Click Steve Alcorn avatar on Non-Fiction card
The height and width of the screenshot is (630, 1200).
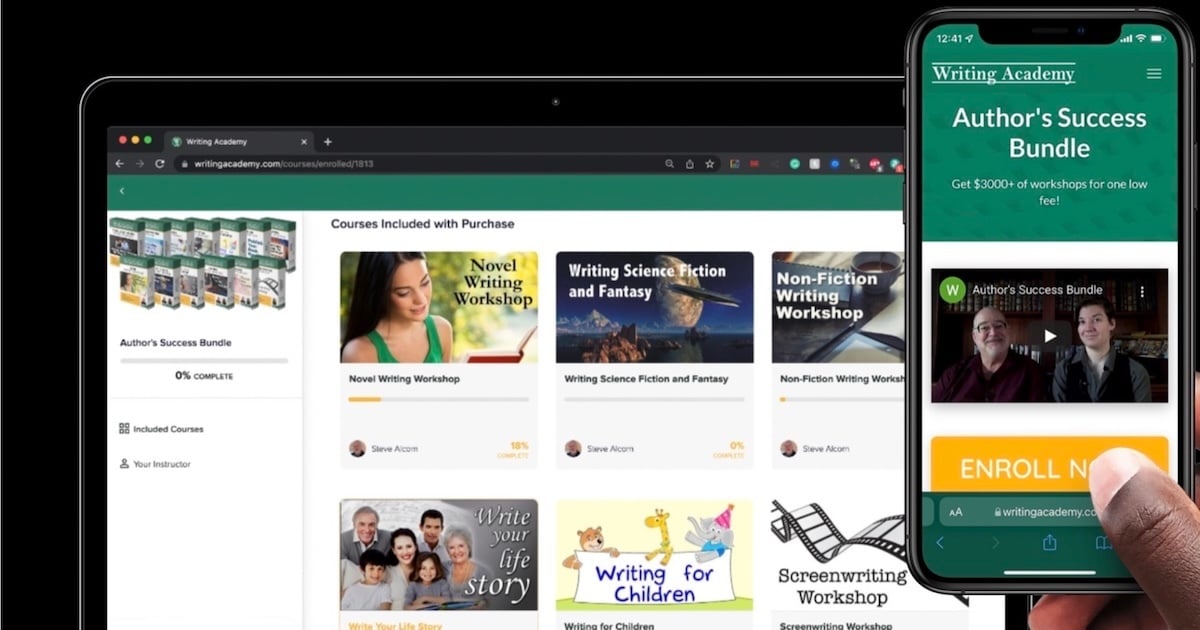789,448
